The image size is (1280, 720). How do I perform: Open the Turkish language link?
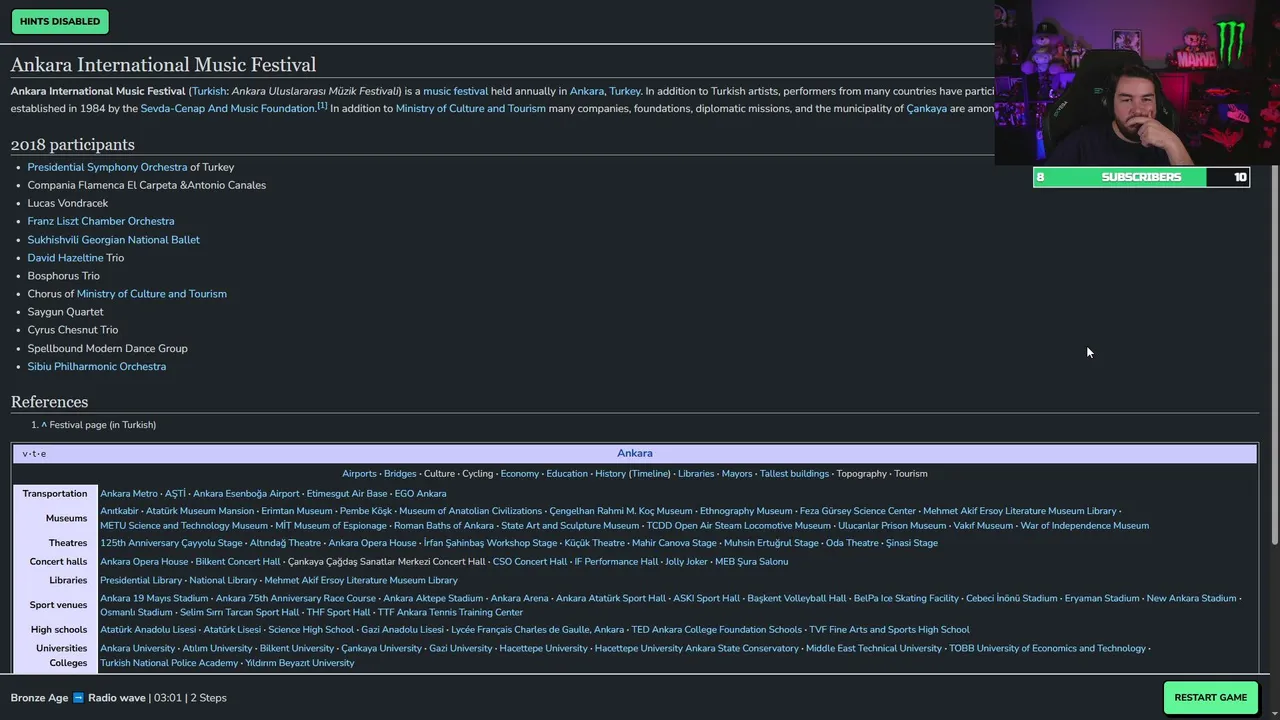(208, 91)
